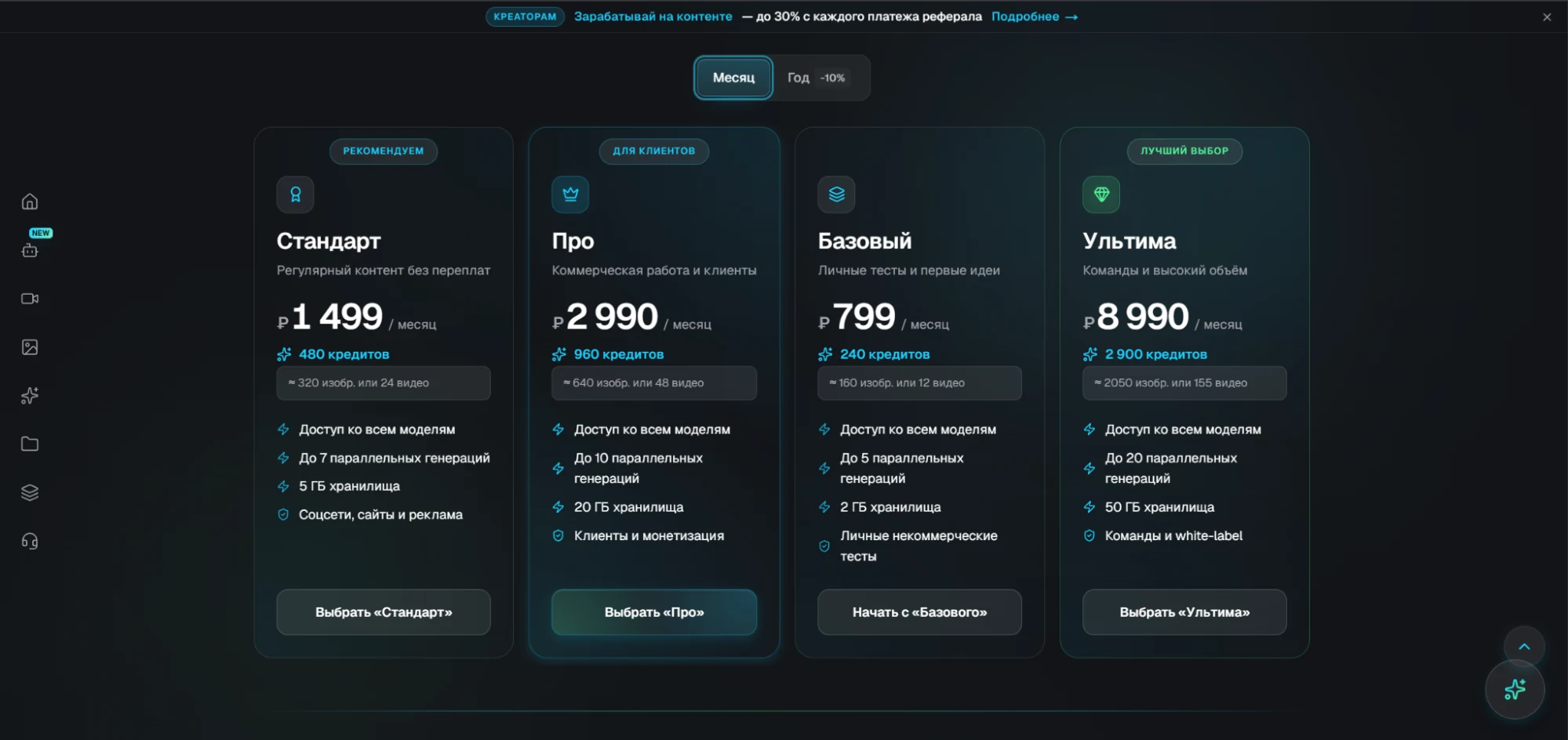Screen dimensions: 1568x740
Task: Open the floating sparkle assistant button
Action: [1515, 690]
